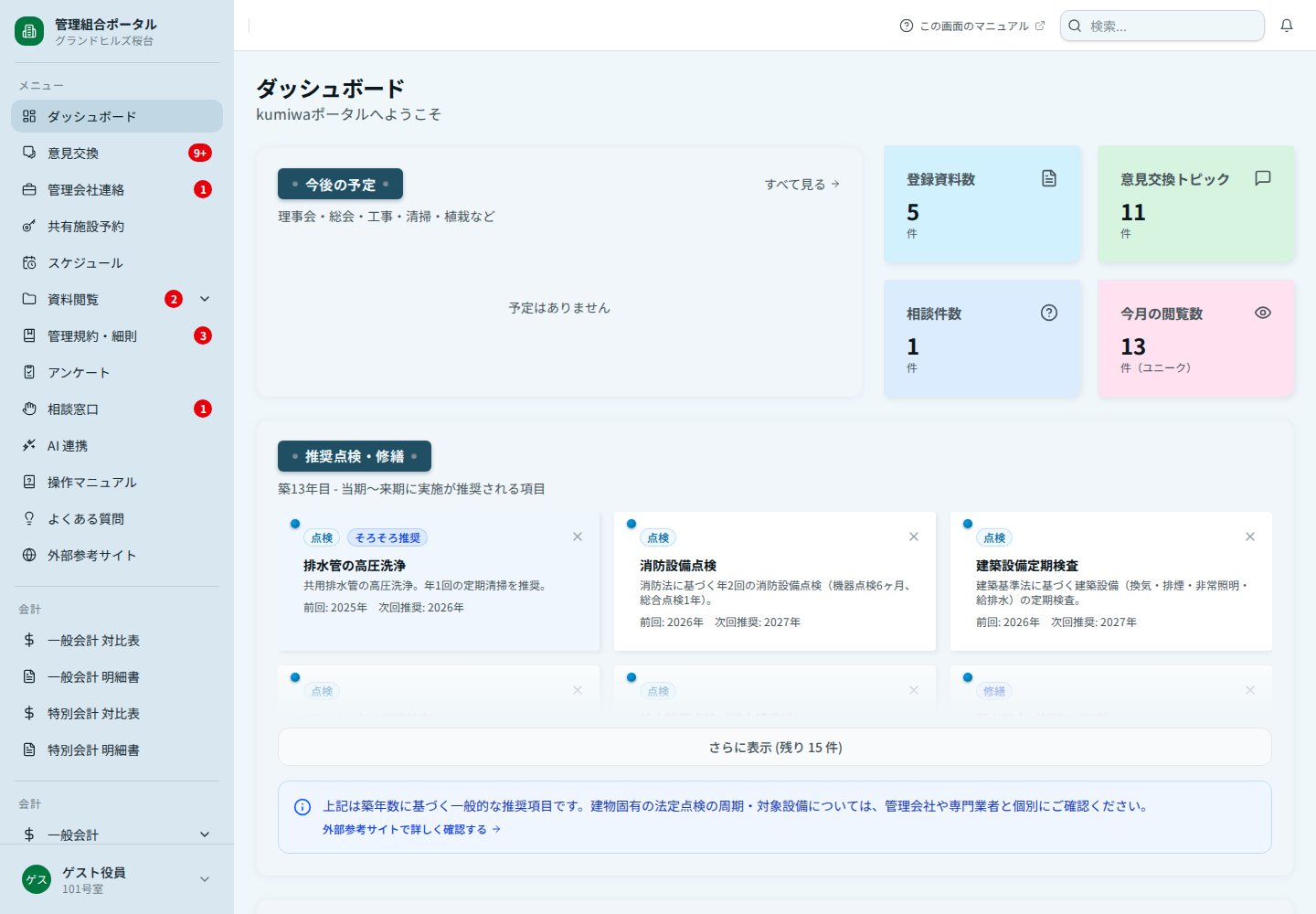The width and height of the screenshot is (1316, 914).
Task: Dismiss the 消防設備点検 card
Action: point(914,537)
